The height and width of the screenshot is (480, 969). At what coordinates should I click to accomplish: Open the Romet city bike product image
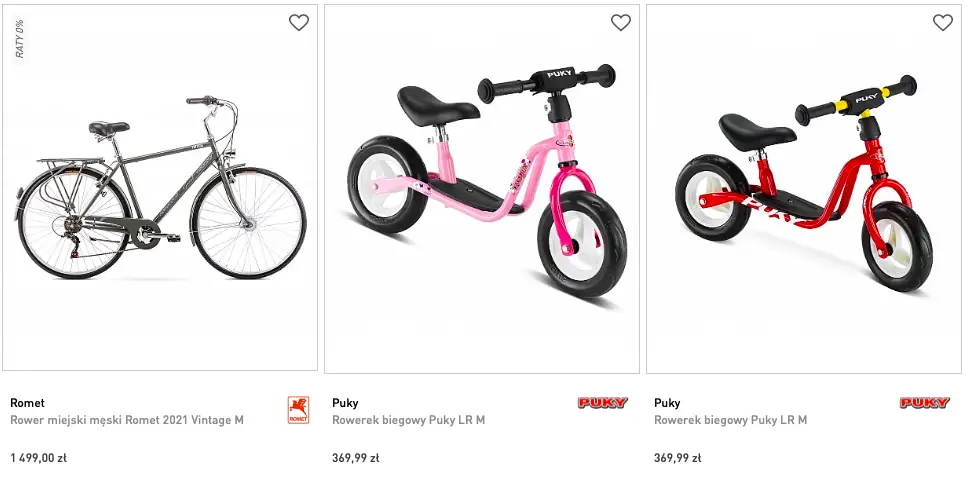tap(160, 190)
